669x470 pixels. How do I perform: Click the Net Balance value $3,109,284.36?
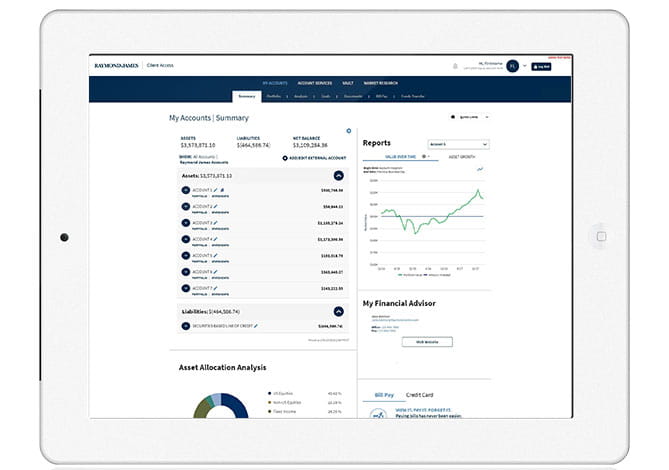coord(310,145)
